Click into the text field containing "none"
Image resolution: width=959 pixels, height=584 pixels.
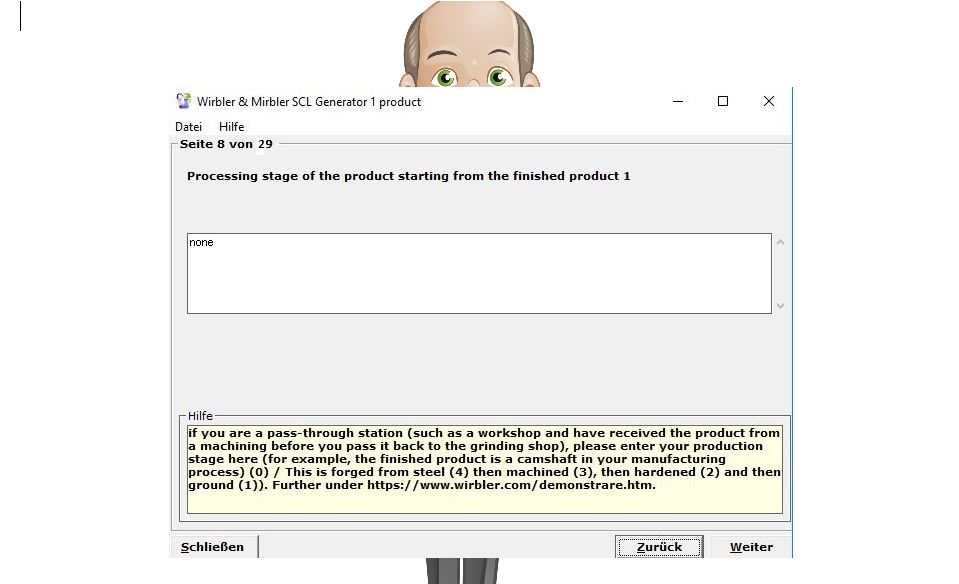point(478,273)
